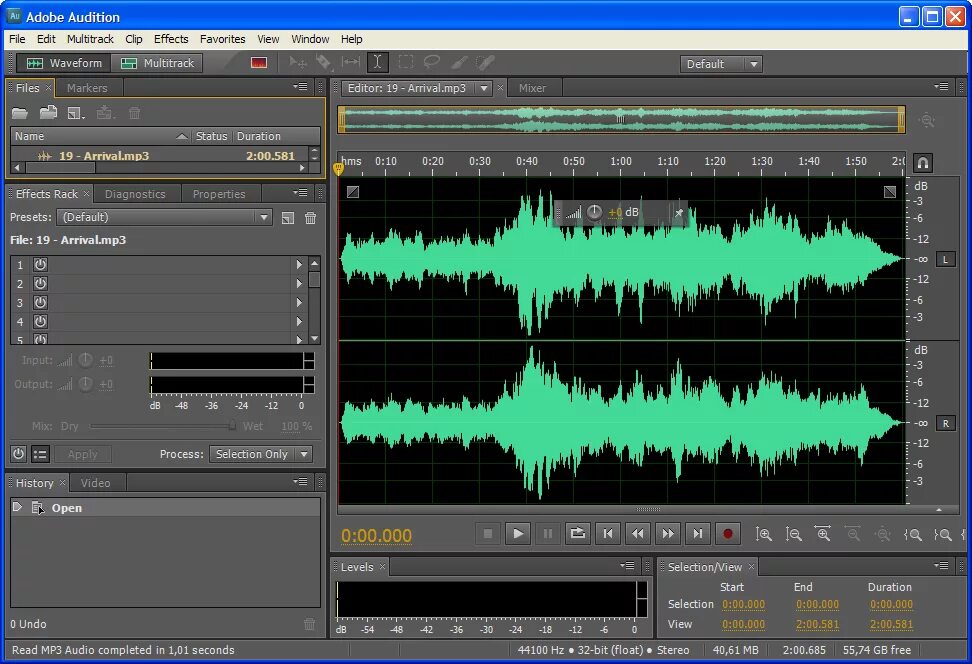Toggle power for effect slot 1

tap(40, 265)
